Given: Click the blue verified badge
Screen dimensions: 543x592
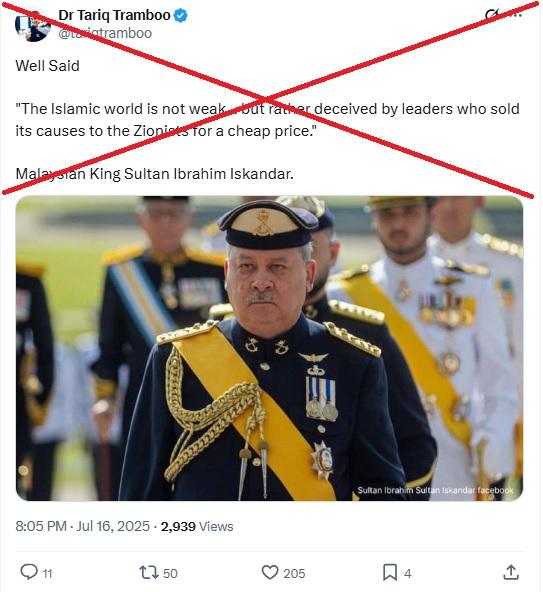Looking at the screenshot, I should click(181, 16).
